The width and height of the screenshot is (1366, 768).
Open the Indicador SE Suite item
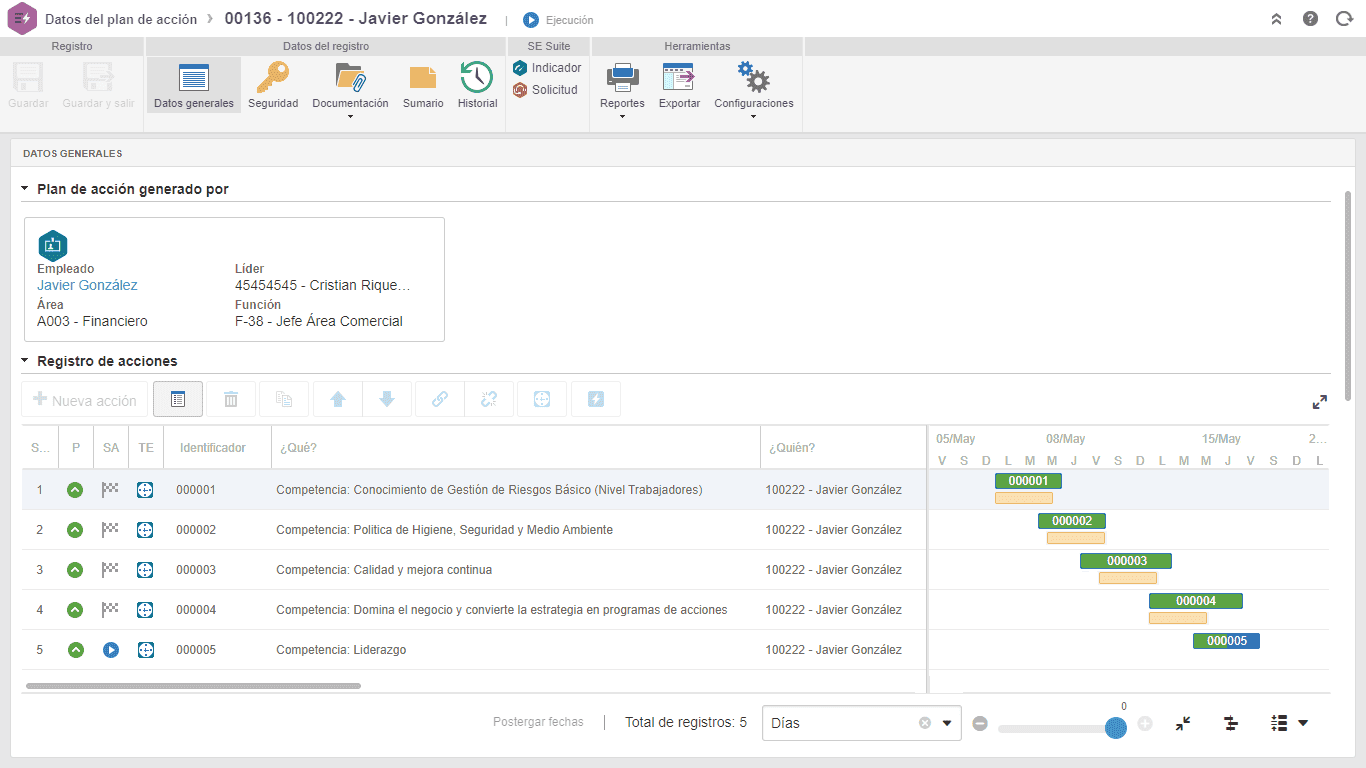[x=547, y=68]
